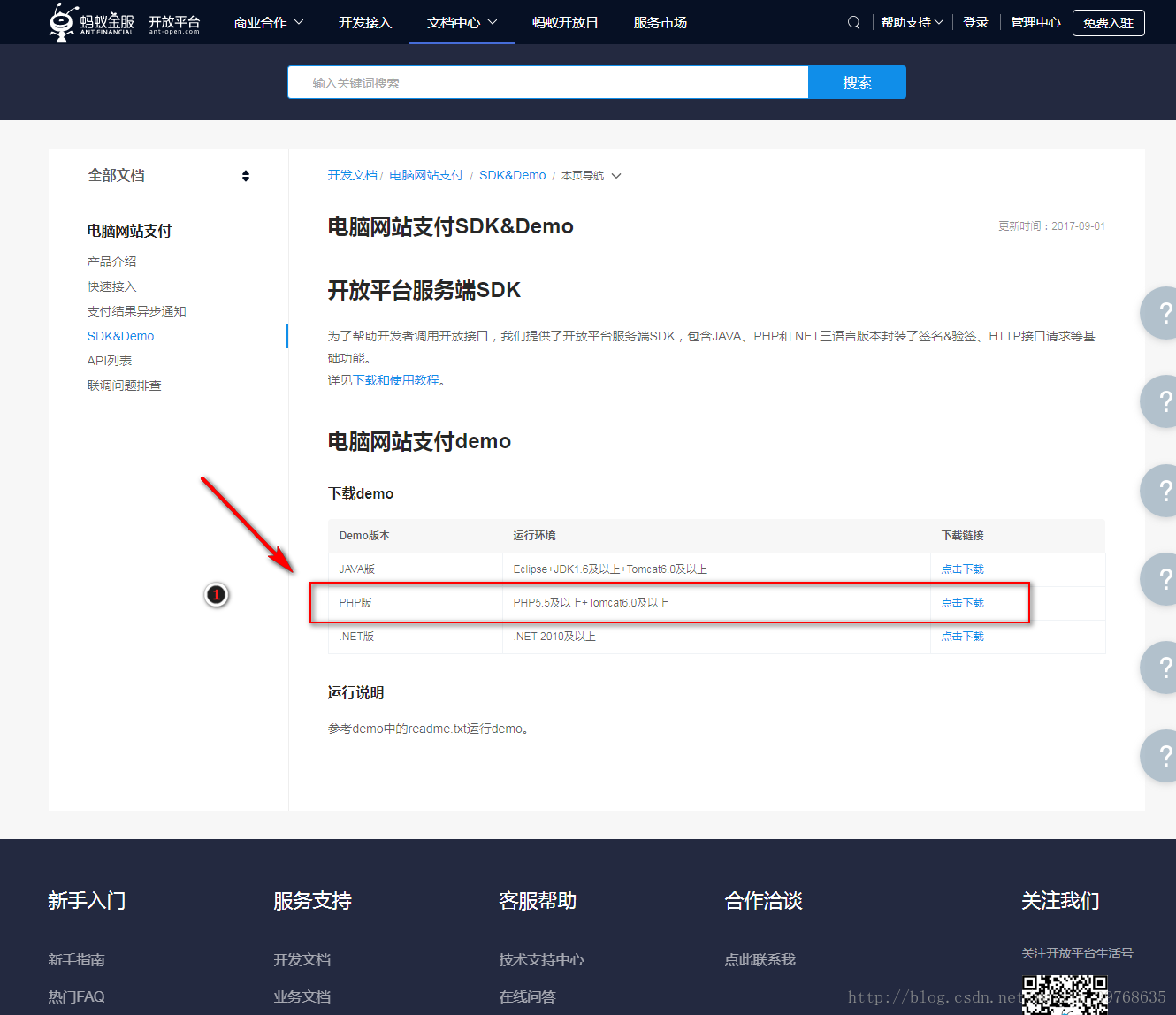Download the JAVA版 demo

coord(962,569)
